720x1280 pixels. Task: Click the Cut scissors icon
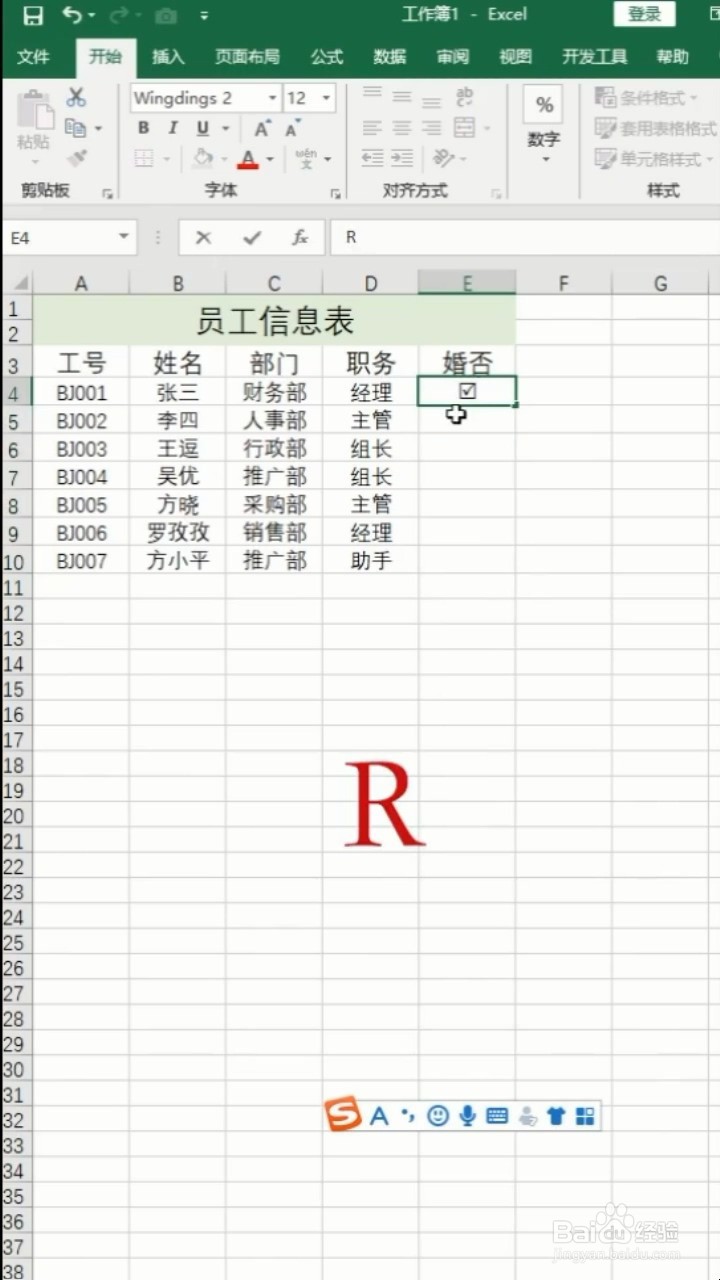(x=76, y=97)
